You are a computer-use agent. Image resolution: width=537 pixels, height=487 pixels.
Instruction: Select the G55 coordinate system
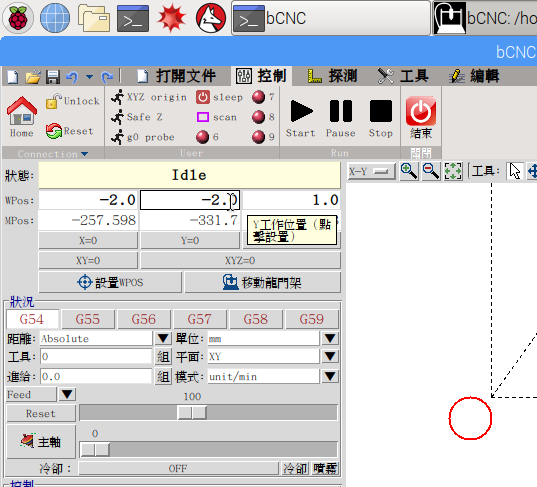point(88,319)
